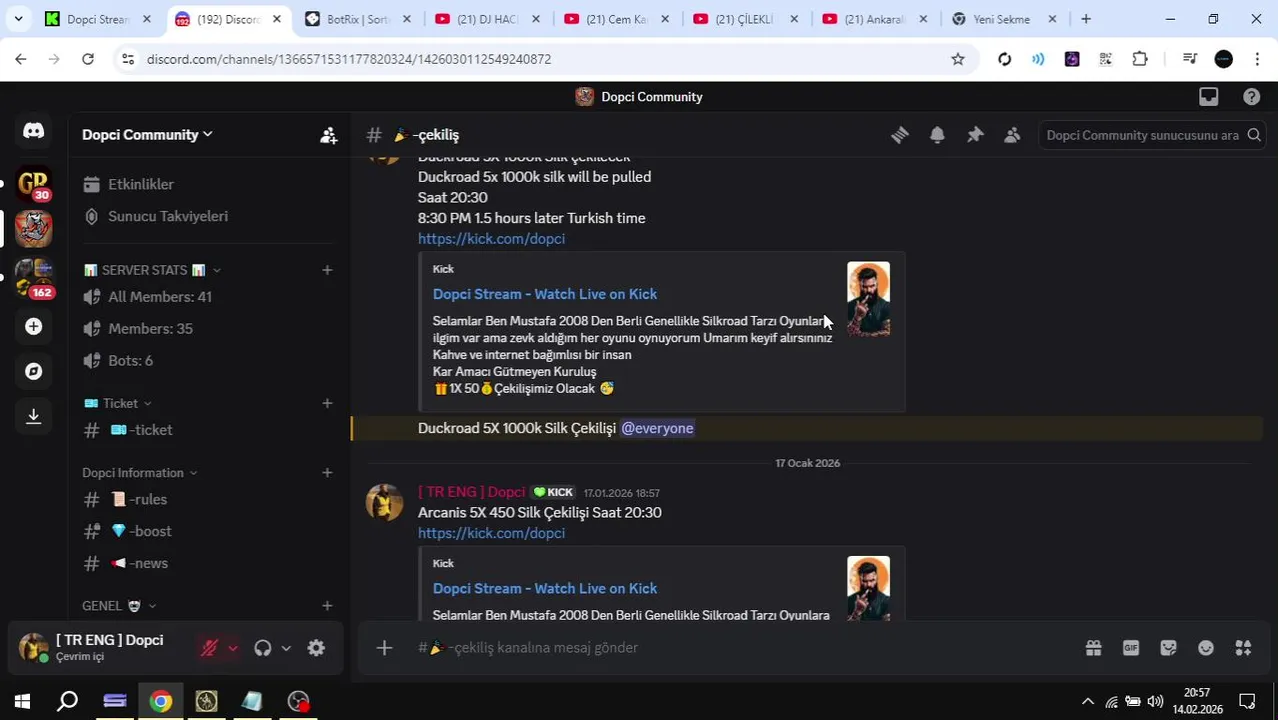
Task: Collapse the GENEL category
Action: coord(119,605)
